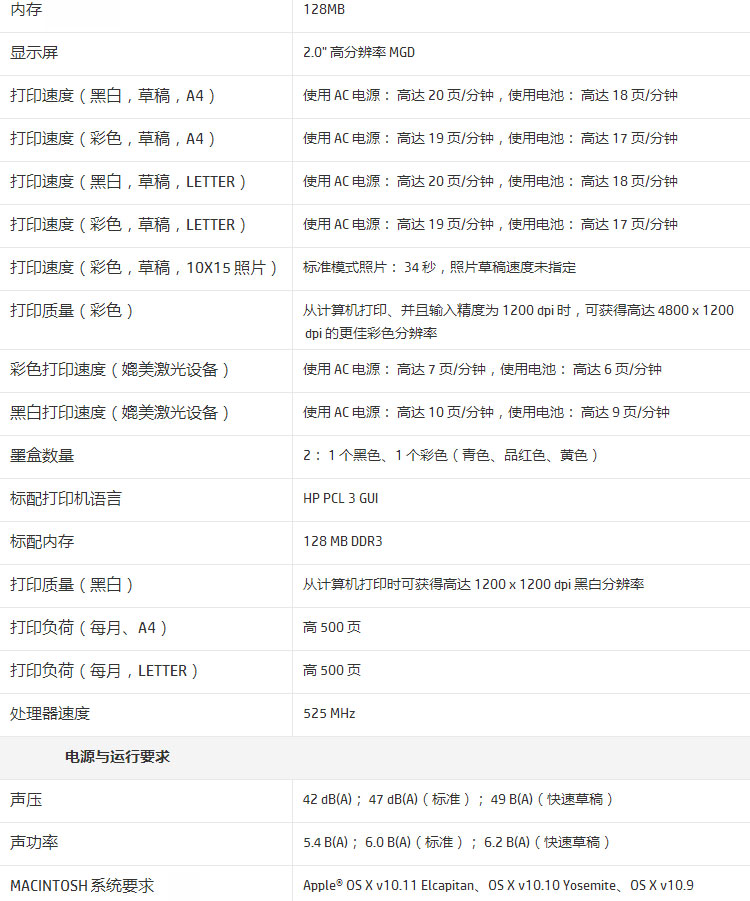Image resolution: width=750 pixels, height=901 pixels.
Task: Select 打印速度（彩色，草稿，LETTER）label
Action: point(128,225)
